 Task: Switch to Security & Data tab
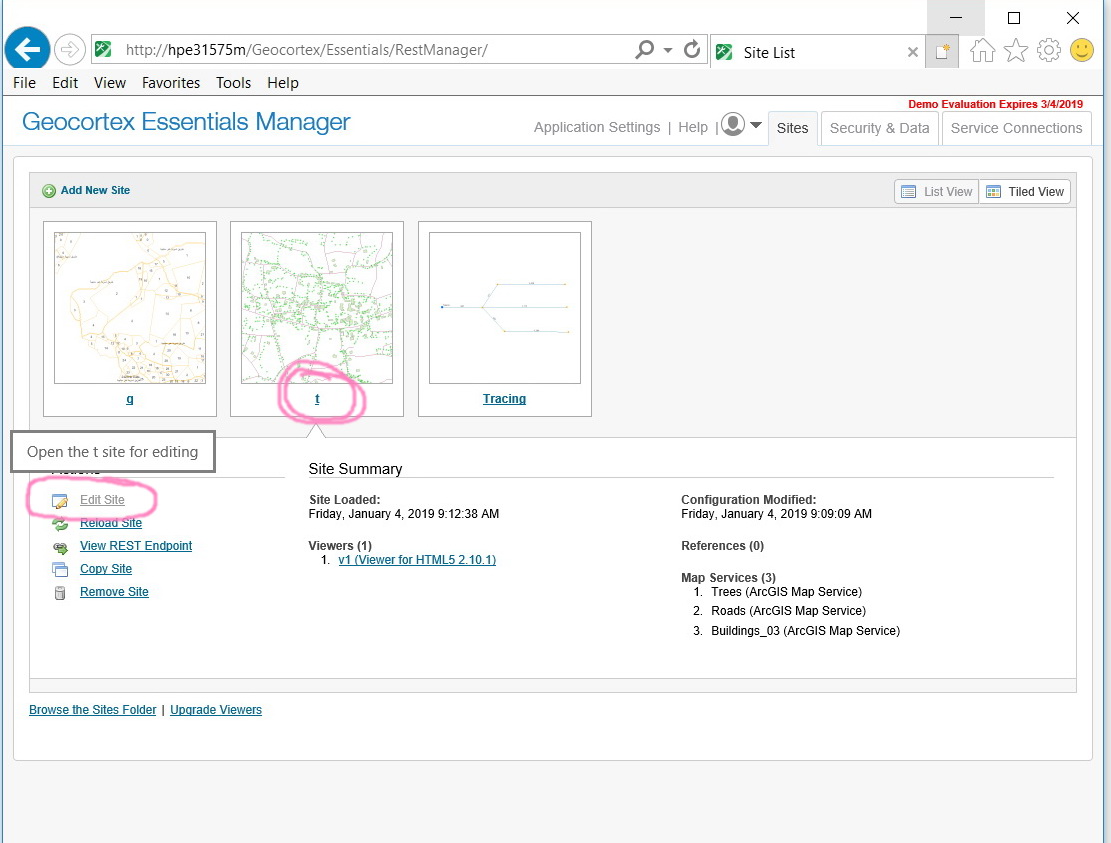coord(879,128)
